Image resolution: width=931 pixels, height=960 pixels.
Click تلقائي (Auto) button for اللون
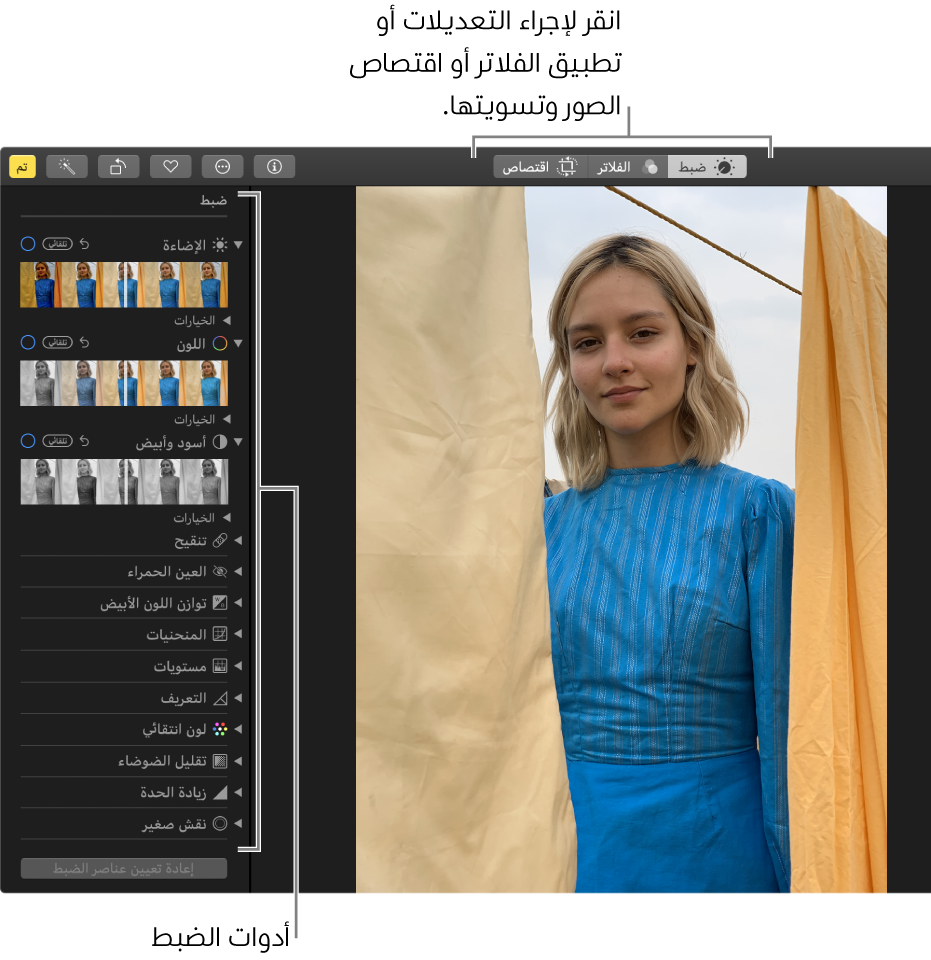[x=58, y=342]
